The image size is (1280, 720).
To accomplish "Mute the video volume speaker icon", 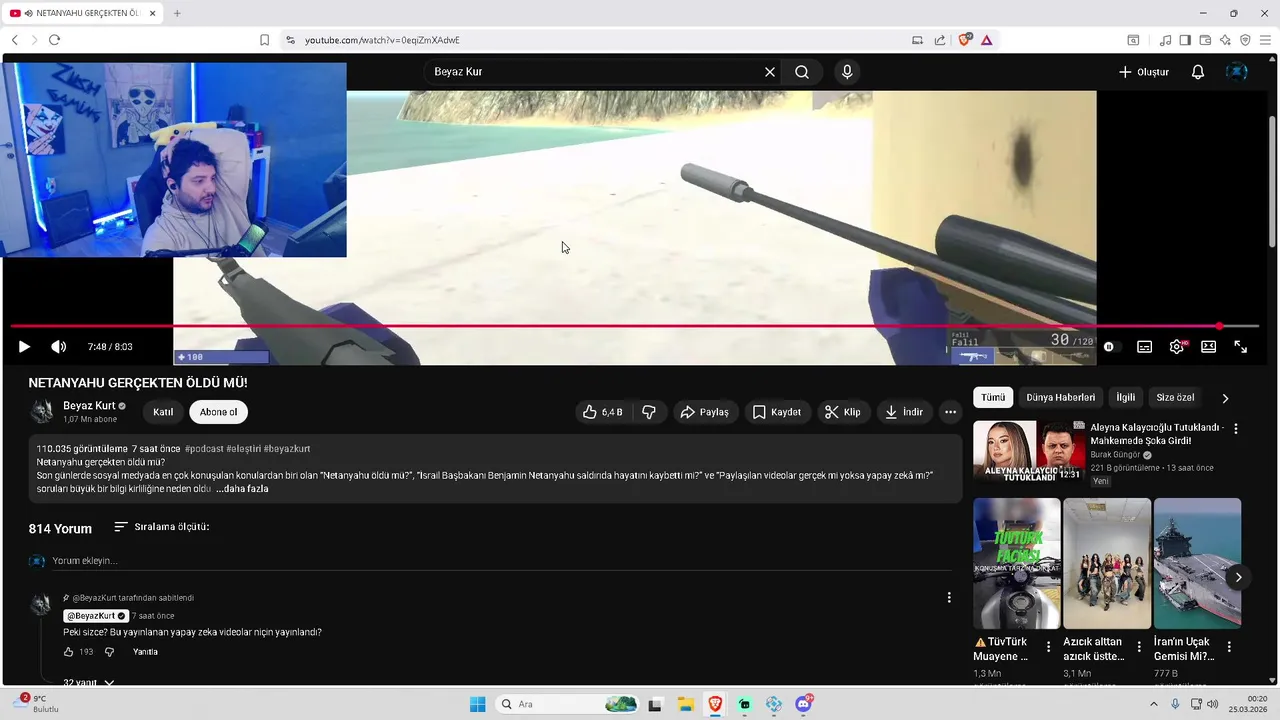I will 59,347.
